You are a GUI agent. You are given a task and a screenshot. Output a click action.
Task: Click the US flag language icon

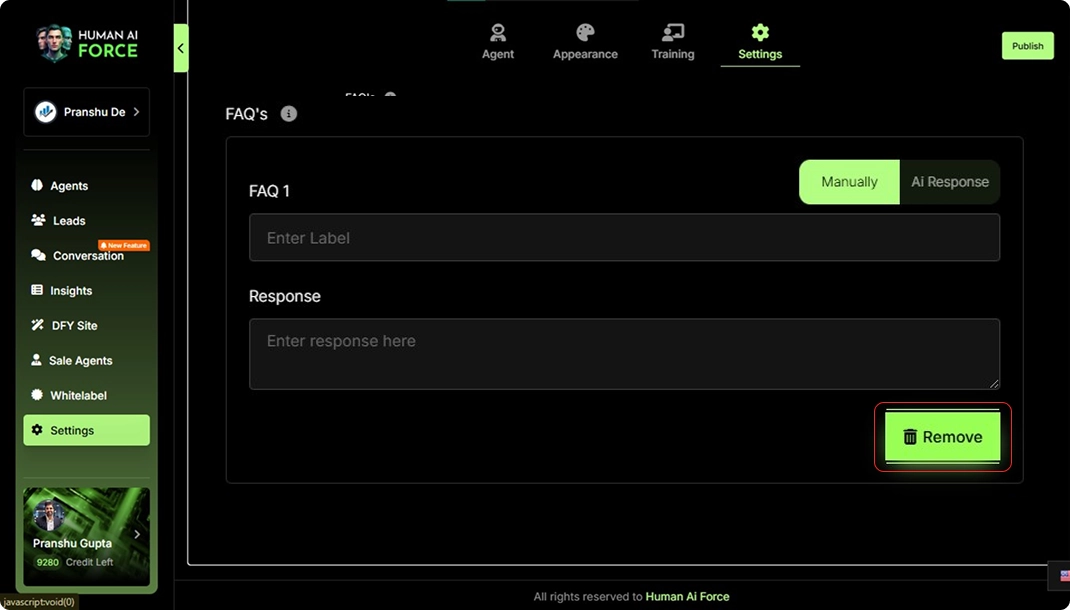pos(1065,576)
